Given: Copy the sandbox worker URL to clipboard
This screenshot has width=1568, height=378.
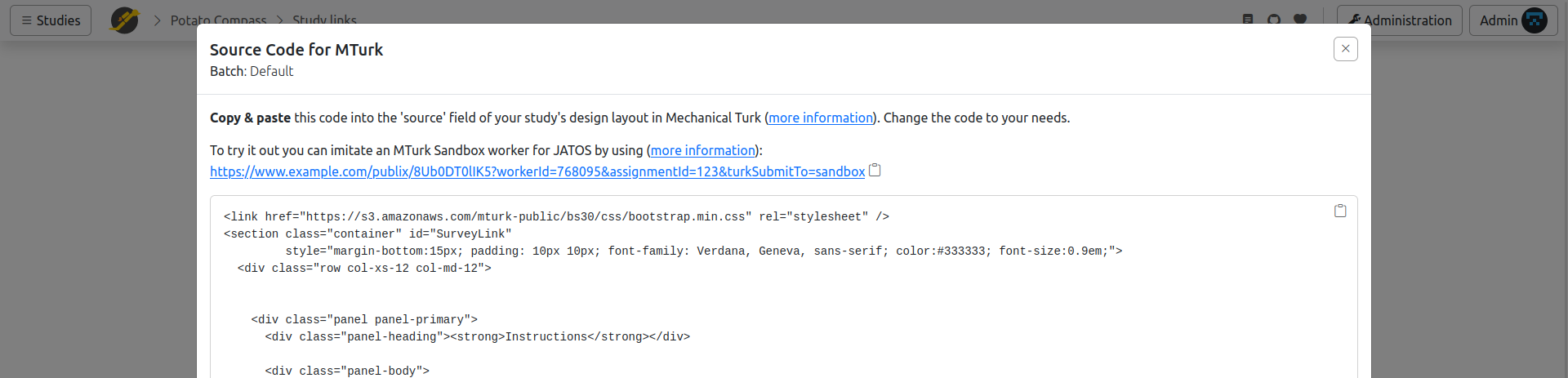Looking at the screenshot, I should coord(875,171).
